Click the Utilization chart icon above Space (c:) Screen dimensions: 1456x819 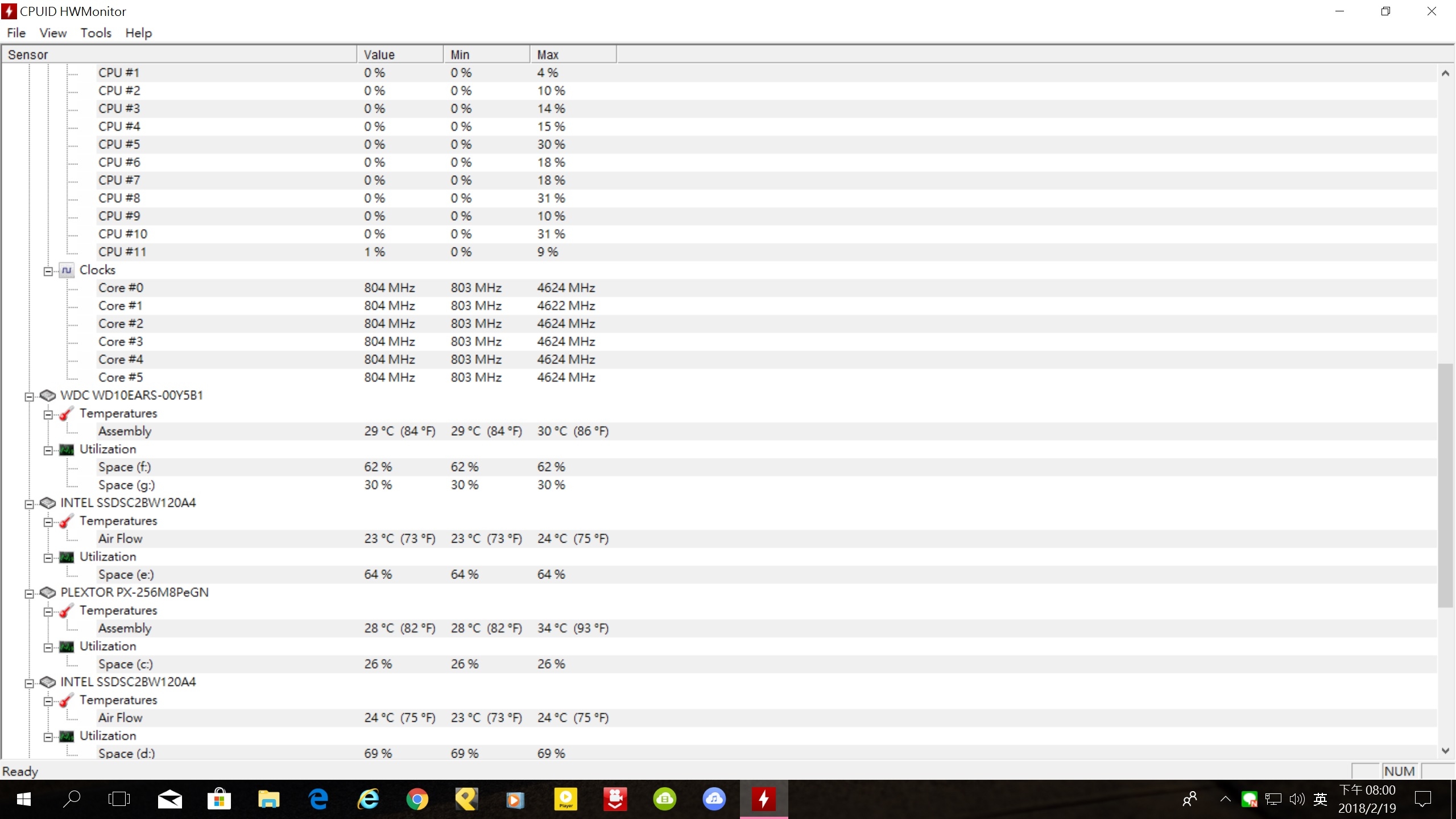point(67,647)
